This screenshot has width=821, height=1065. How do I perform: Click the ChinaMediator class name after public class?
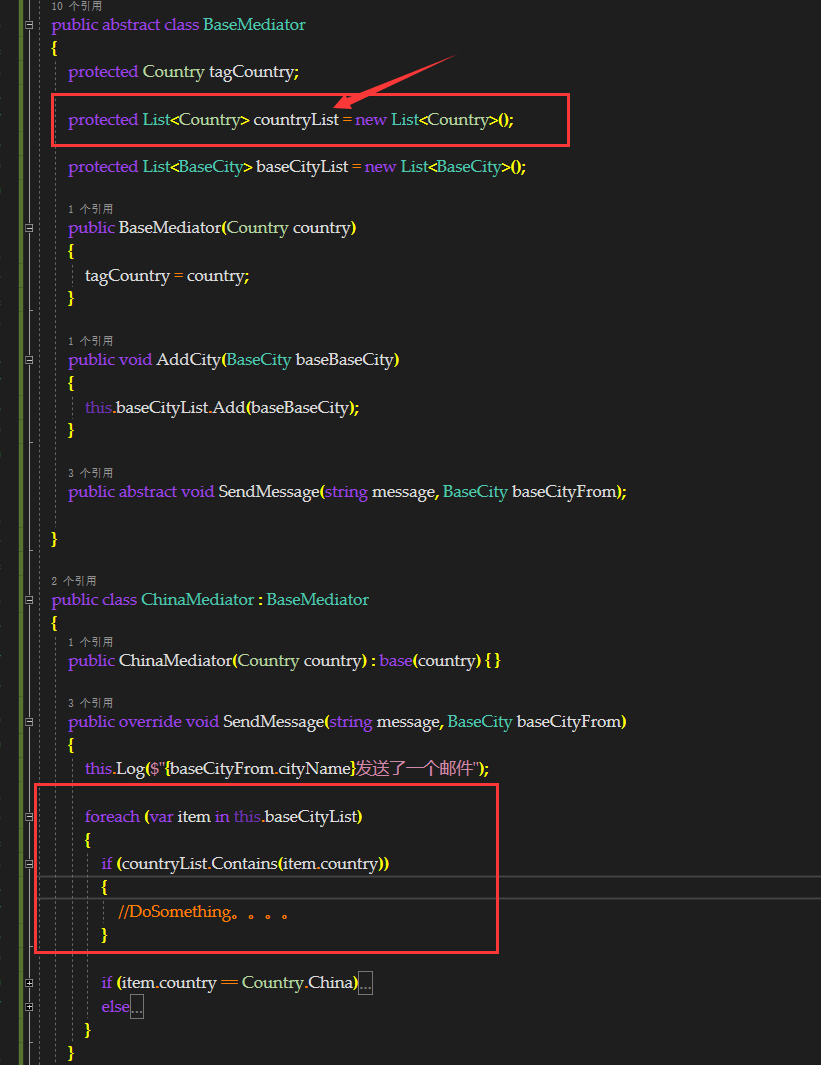[198, 600]
